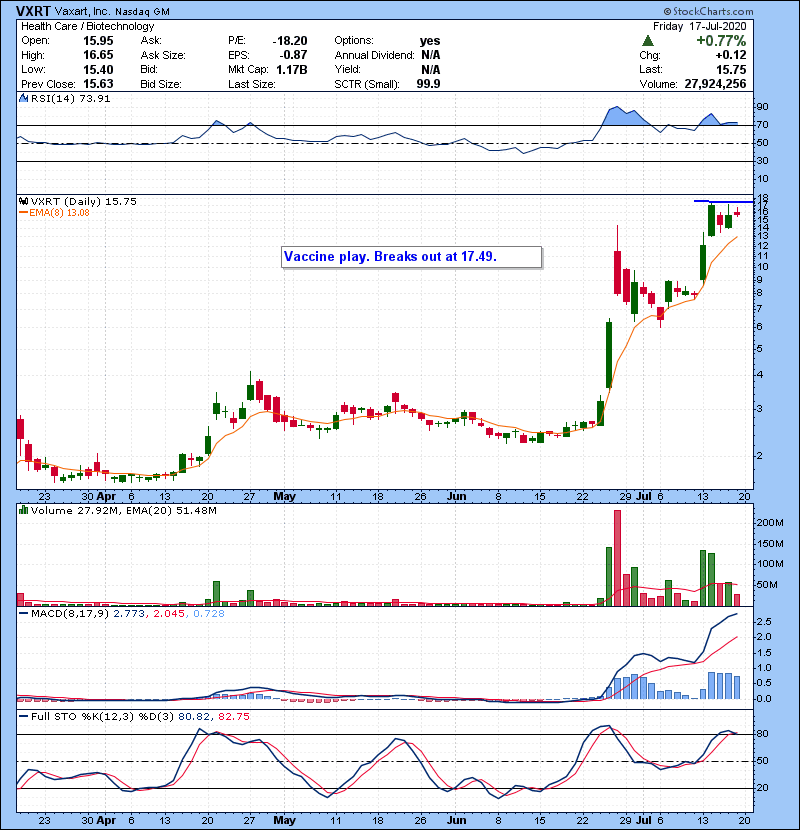Click the Mkt Cap value 1.17B
800x830 pixels.
(292, 69)
